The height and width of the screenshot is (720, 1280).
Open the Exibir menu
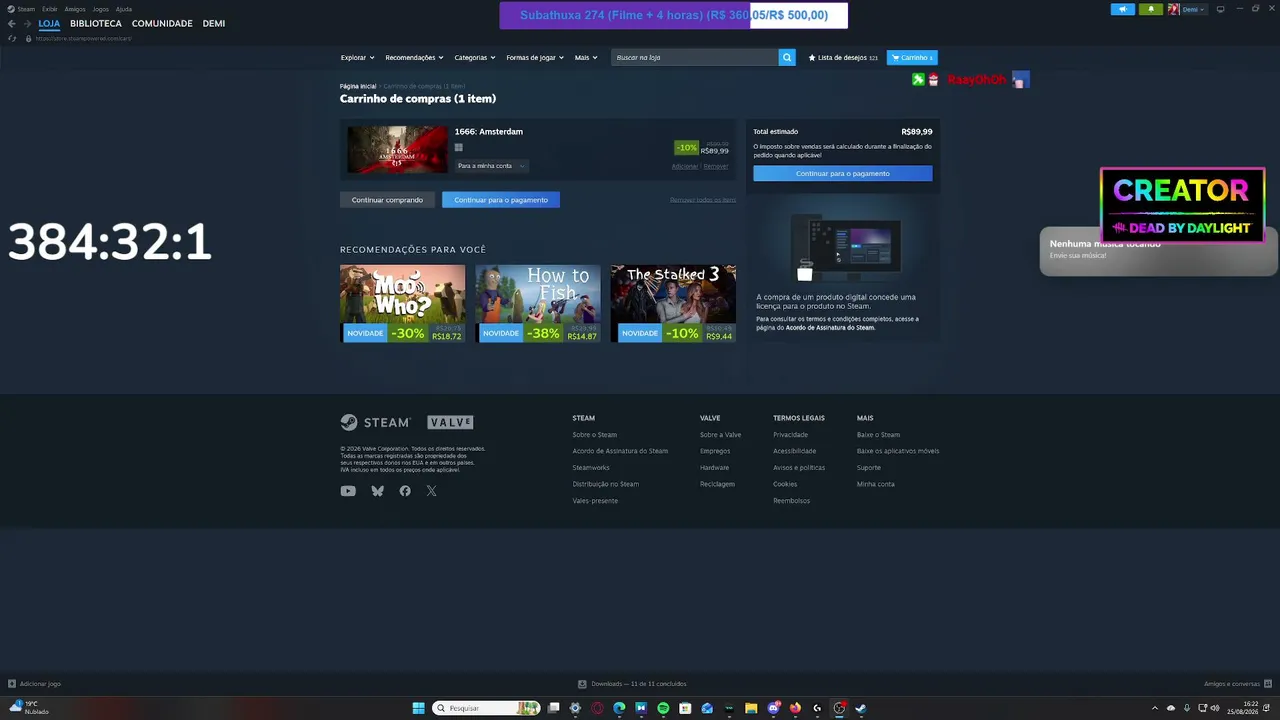(50, 9)
